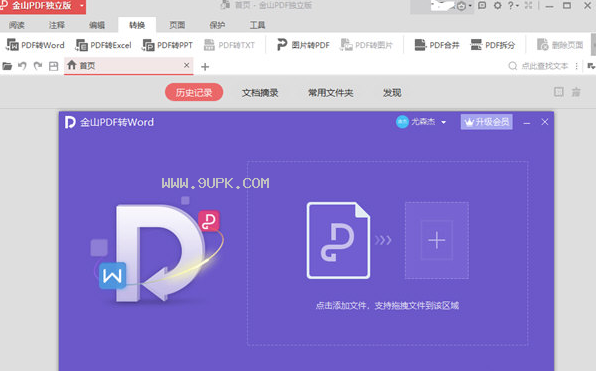Click the 删除页面 delete page tool
Viewport: 596px width, 371px height.
[560, 45]
